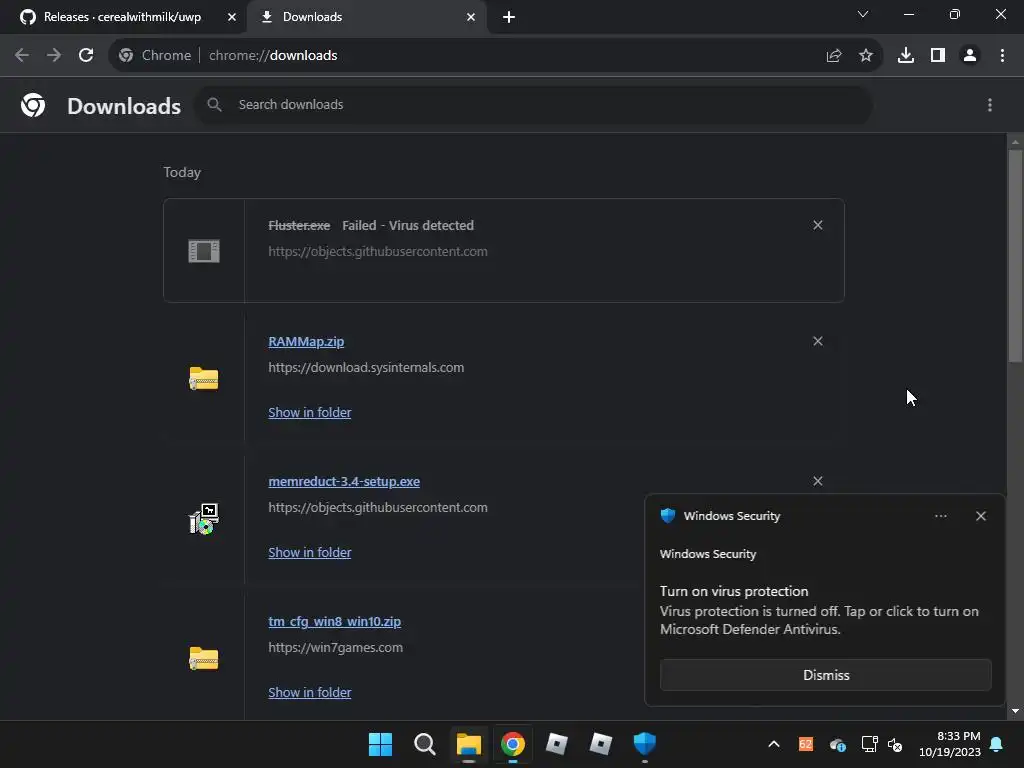Click the download.sysinternals.com URL text
Screen dimensions: 1024x768
coord(366,368)
